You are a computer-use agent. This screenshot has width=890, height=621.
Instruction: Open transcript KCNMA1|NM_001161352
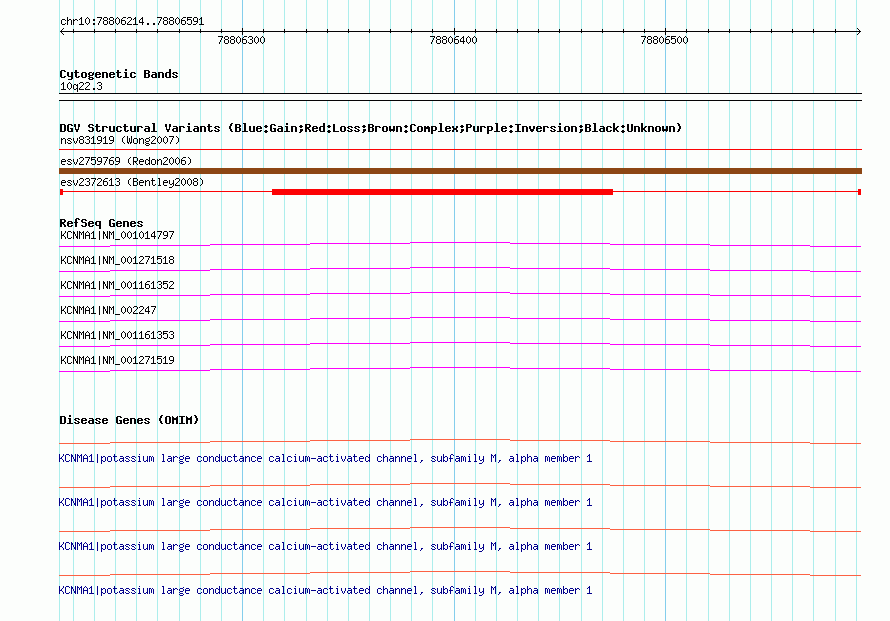[x=117, y=286]
